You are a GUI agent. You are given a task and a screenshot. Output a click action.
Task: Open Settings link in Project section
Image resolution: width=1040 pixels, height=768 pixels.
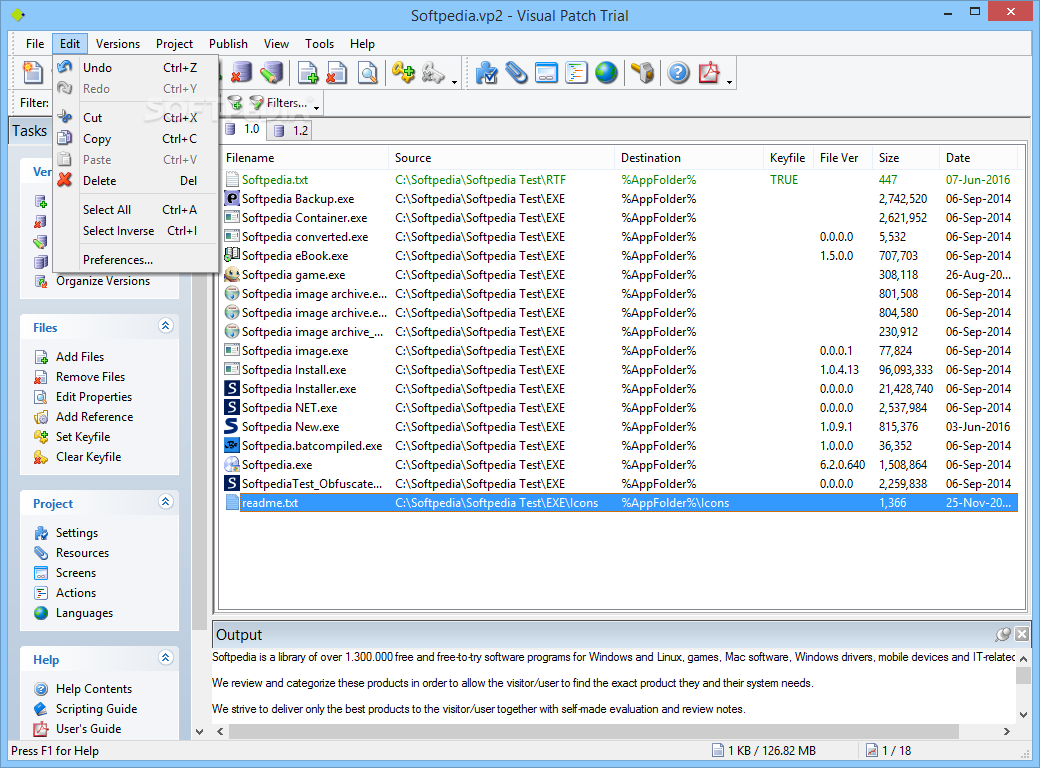77,533
